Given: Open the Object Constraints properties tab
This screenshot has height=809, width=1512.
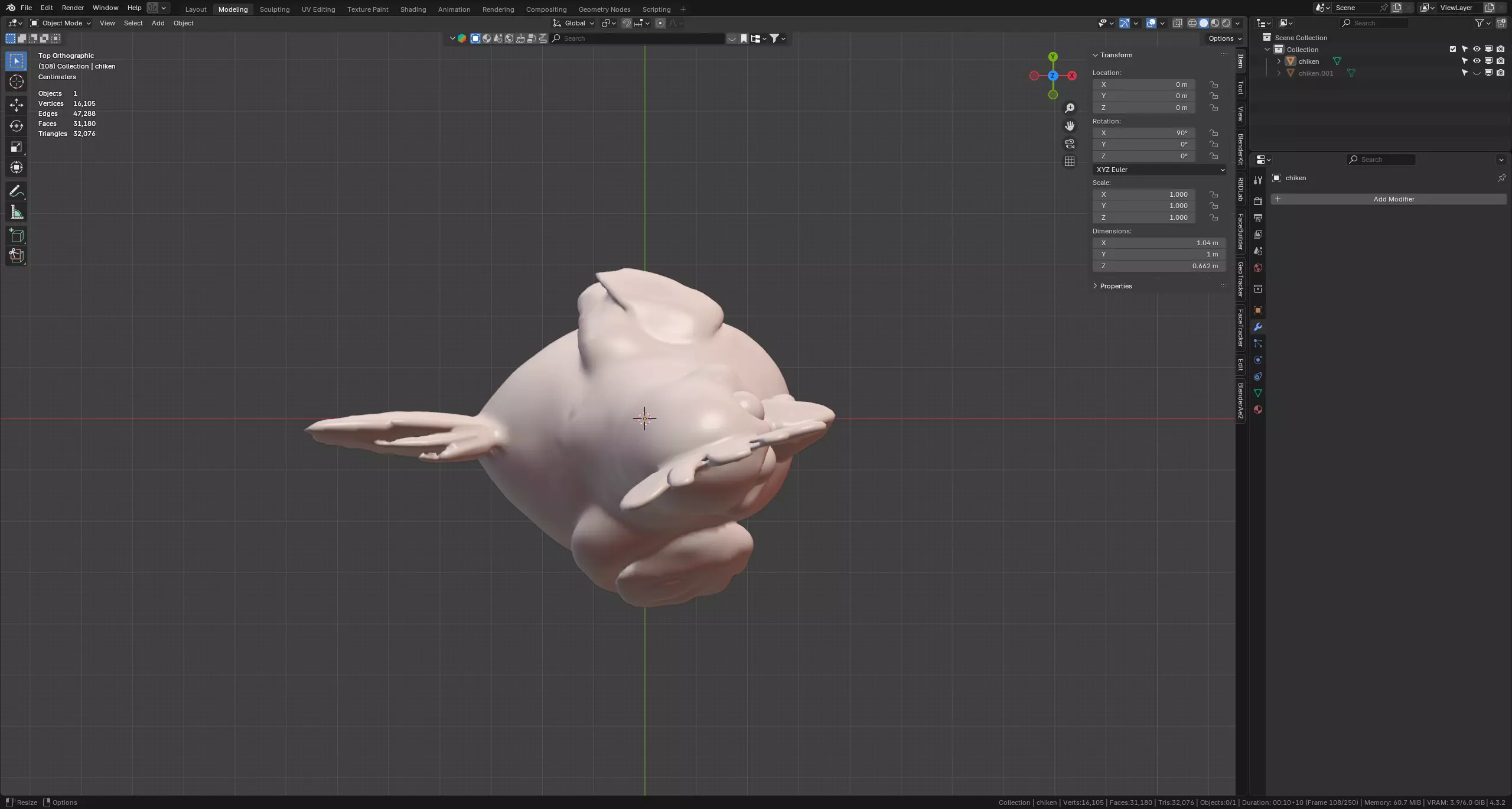Looking at the screenshot, I should pos(1258,376).
